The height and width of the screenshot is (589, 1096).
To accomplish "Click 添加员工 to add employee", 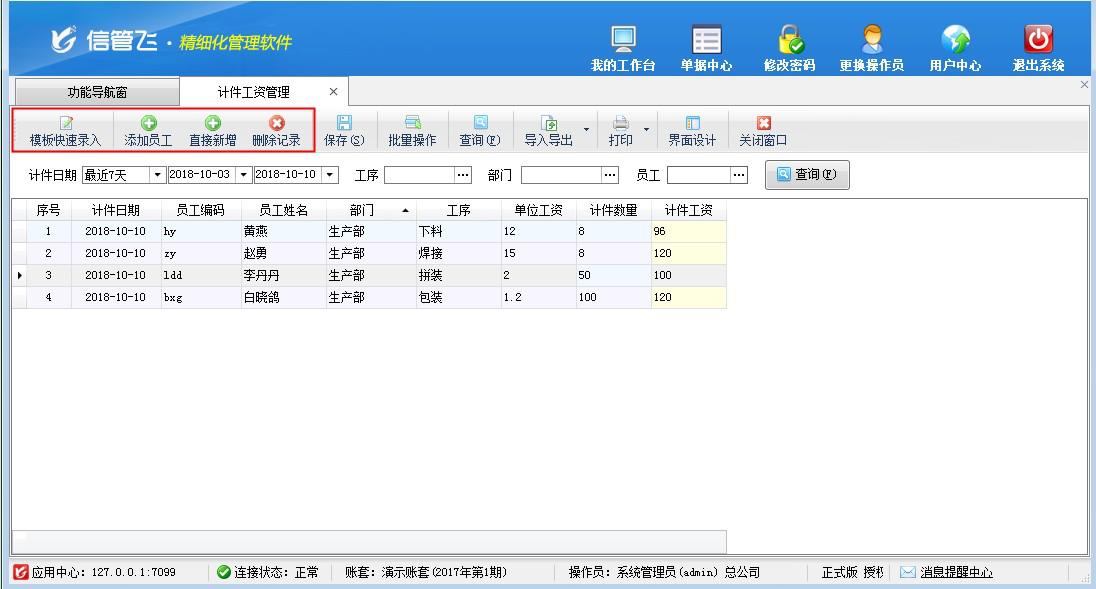I will pyautogui.click(x=148, y=131).
